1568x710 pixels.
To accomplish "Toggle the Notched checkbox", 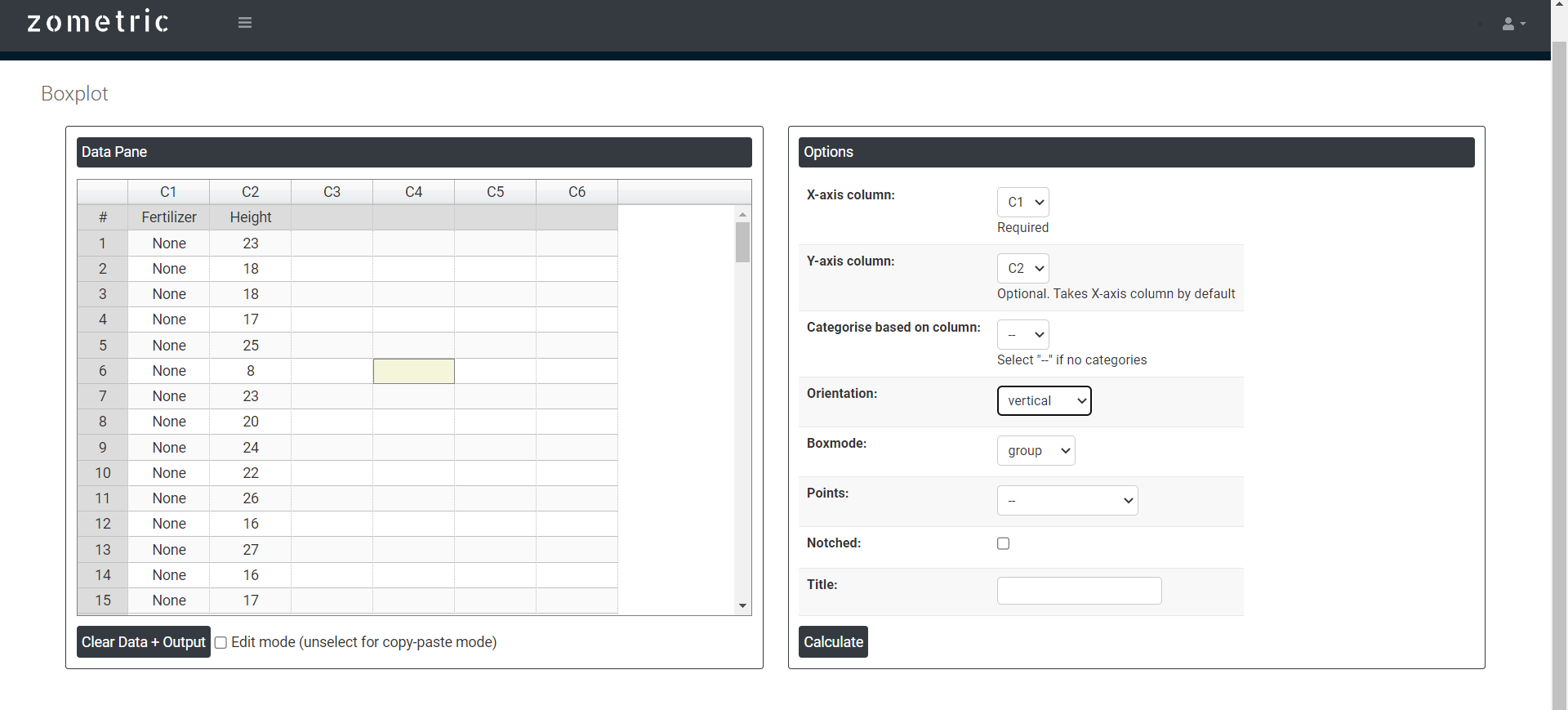I will (x=1003, y=543).
